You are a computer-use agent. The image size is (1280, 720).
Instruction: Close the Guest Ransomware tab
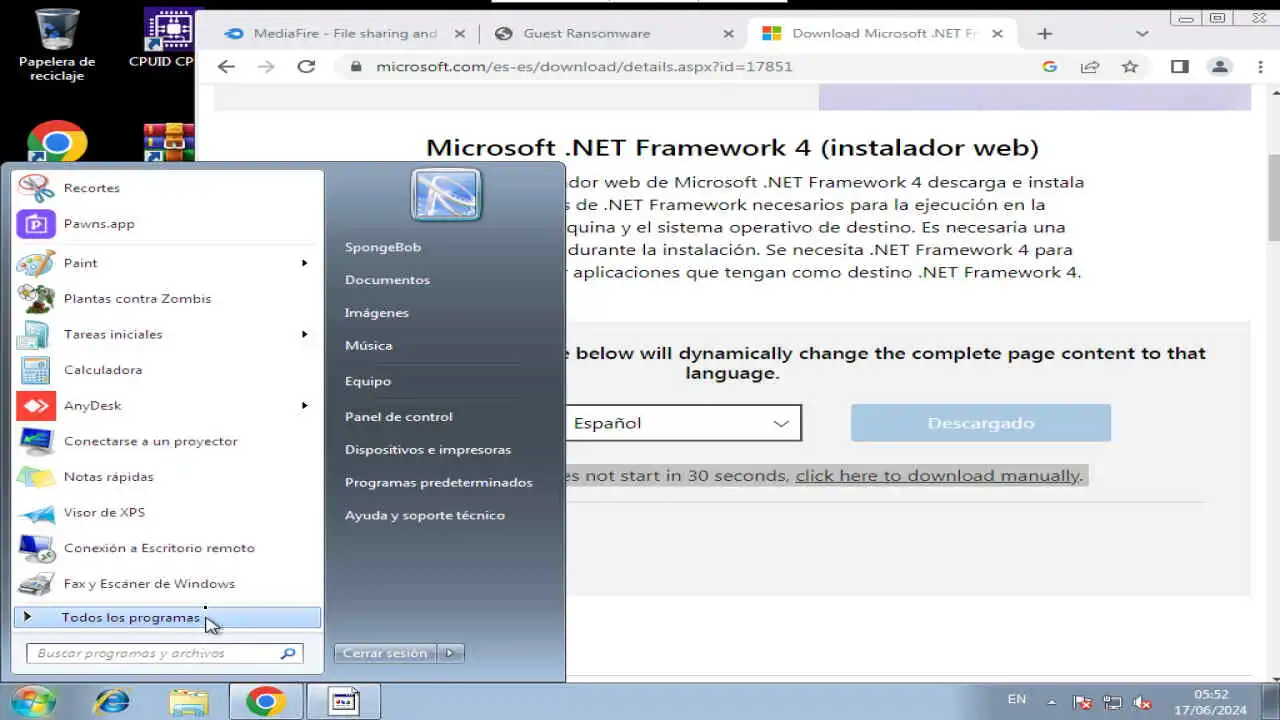[729, 33]
